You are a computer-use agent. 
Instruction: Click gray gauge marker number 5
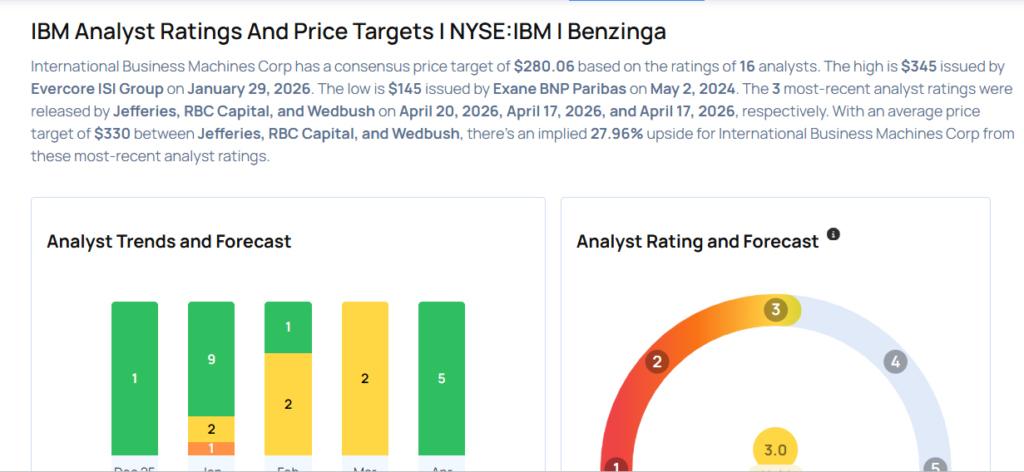(935, 466)
